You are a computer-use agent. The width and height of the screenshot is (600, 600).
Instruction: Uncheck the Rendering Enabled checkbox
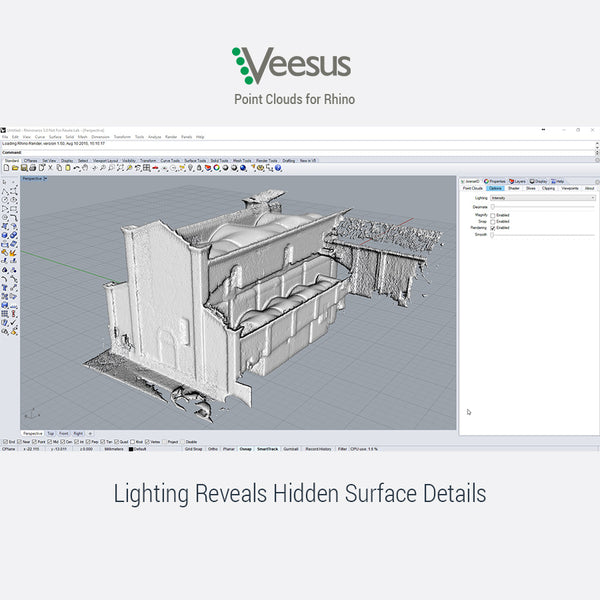tap(492, 227)
